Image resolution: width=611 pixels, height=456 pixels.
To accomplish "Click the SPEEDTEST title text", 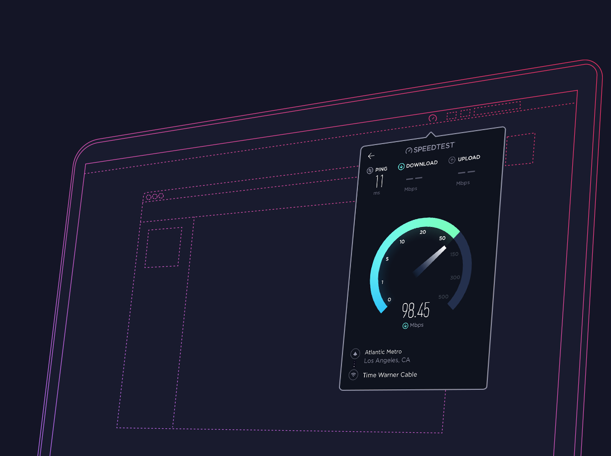I will (434, 148).
